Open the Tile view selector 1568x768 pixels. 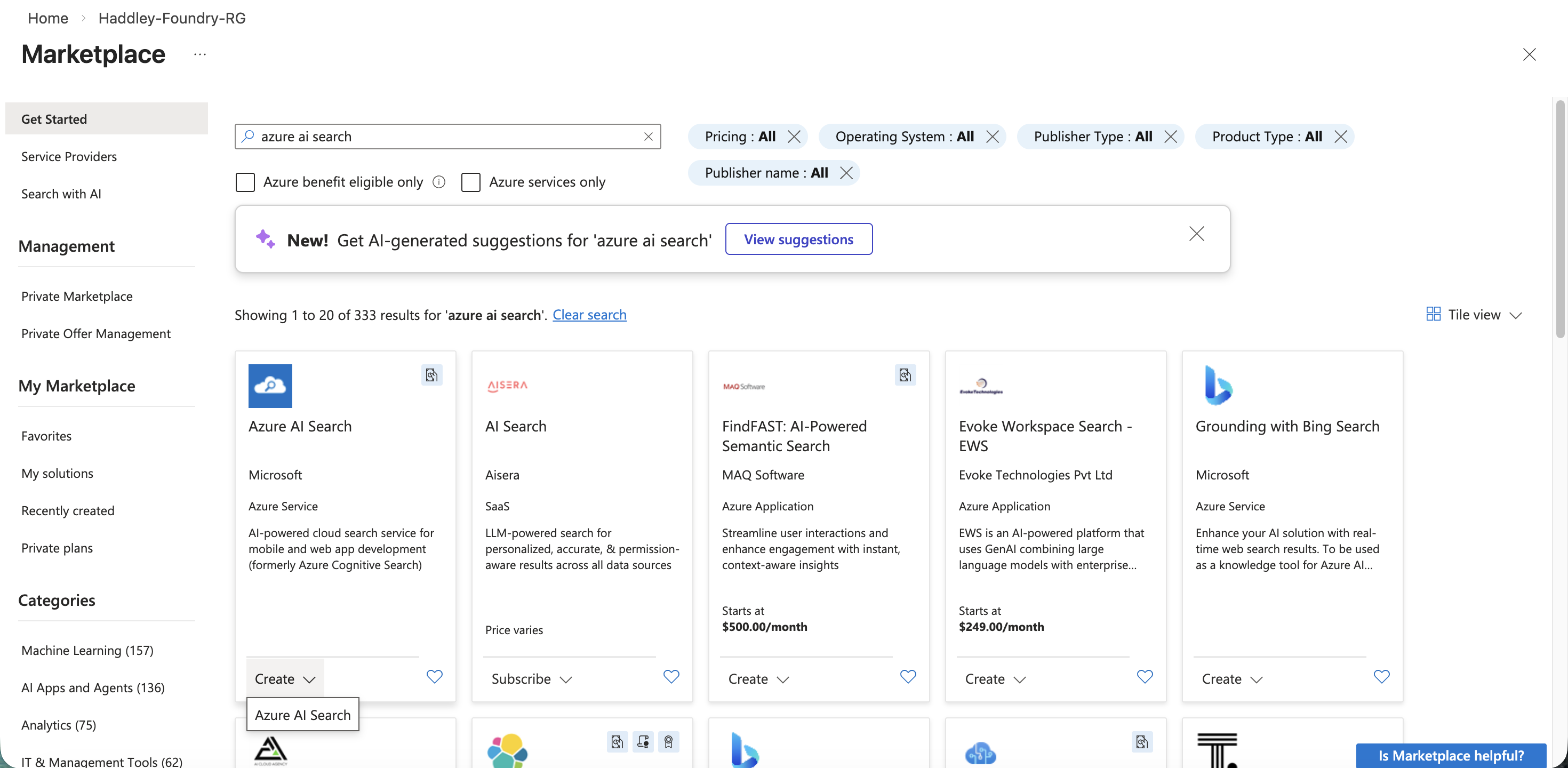coord(1473,315)
